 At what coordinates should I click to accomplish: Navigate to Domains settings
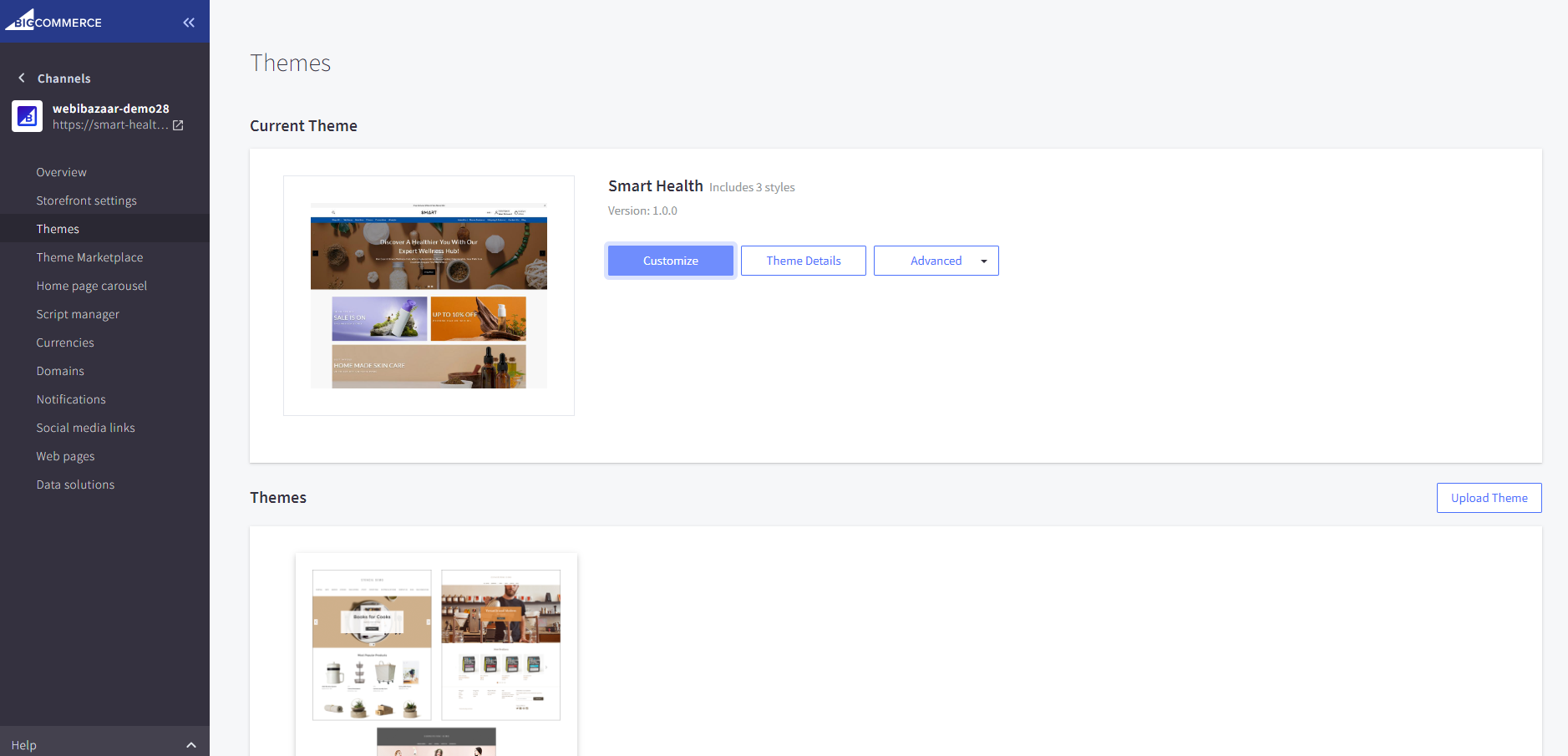coord(60,371)
